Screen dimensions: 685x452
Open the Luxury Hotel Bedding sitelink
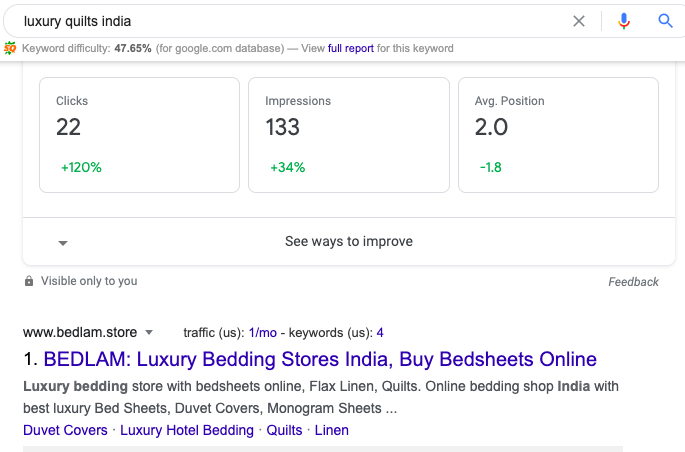(x=186, y=430)
